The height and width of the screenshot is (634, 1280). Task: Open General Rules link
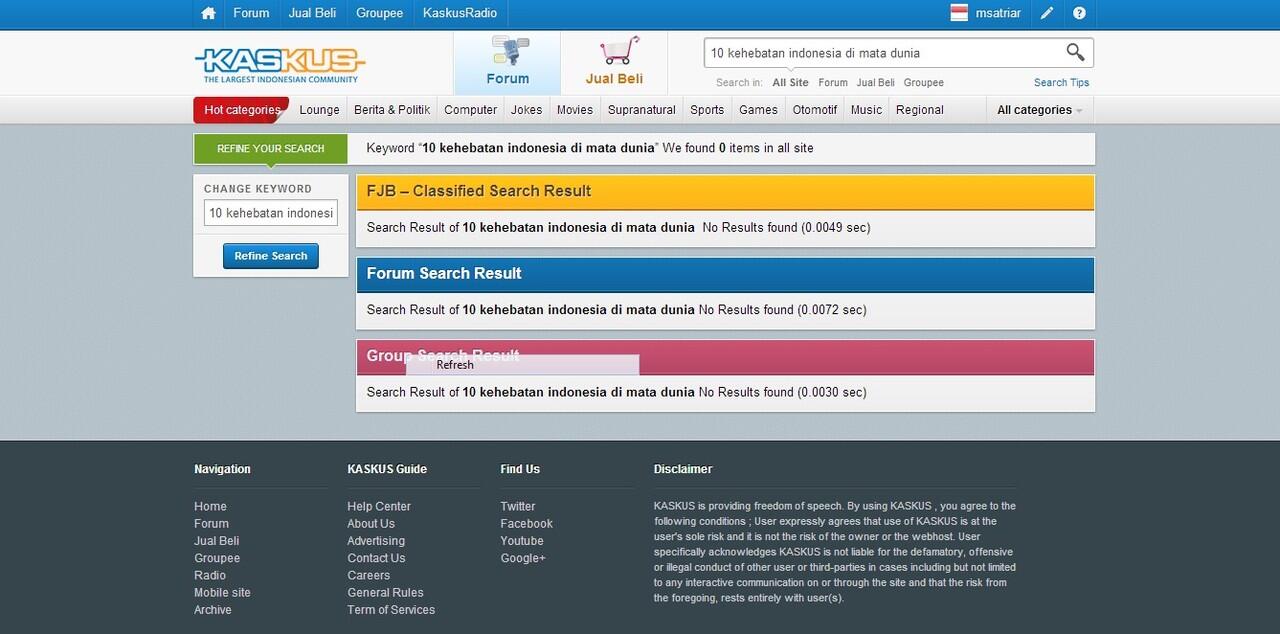[x=385, y=593]
